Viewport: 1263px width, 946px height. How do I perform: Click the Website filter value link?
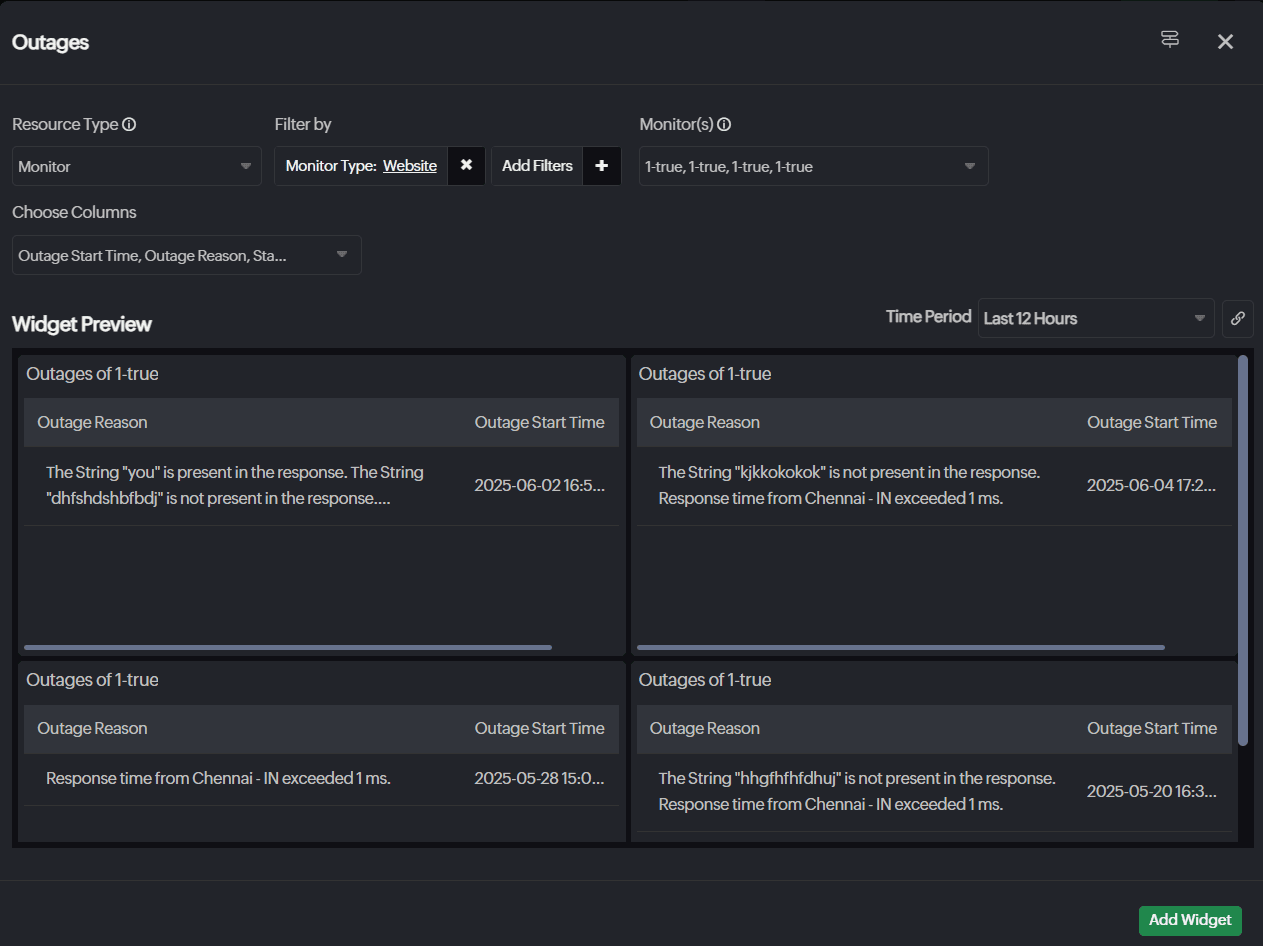(409, 166)
